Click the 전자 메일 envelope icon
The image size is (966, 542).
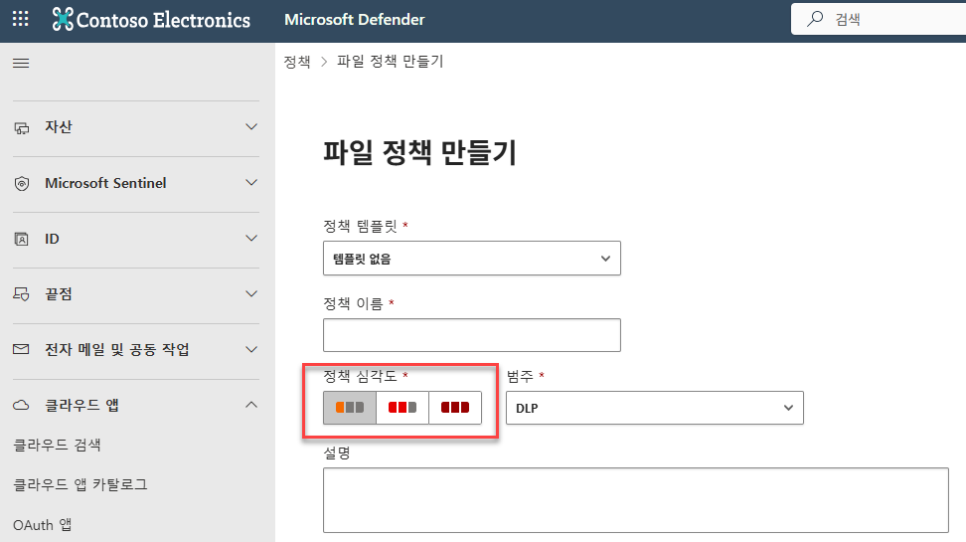click(x=21, y=349)
